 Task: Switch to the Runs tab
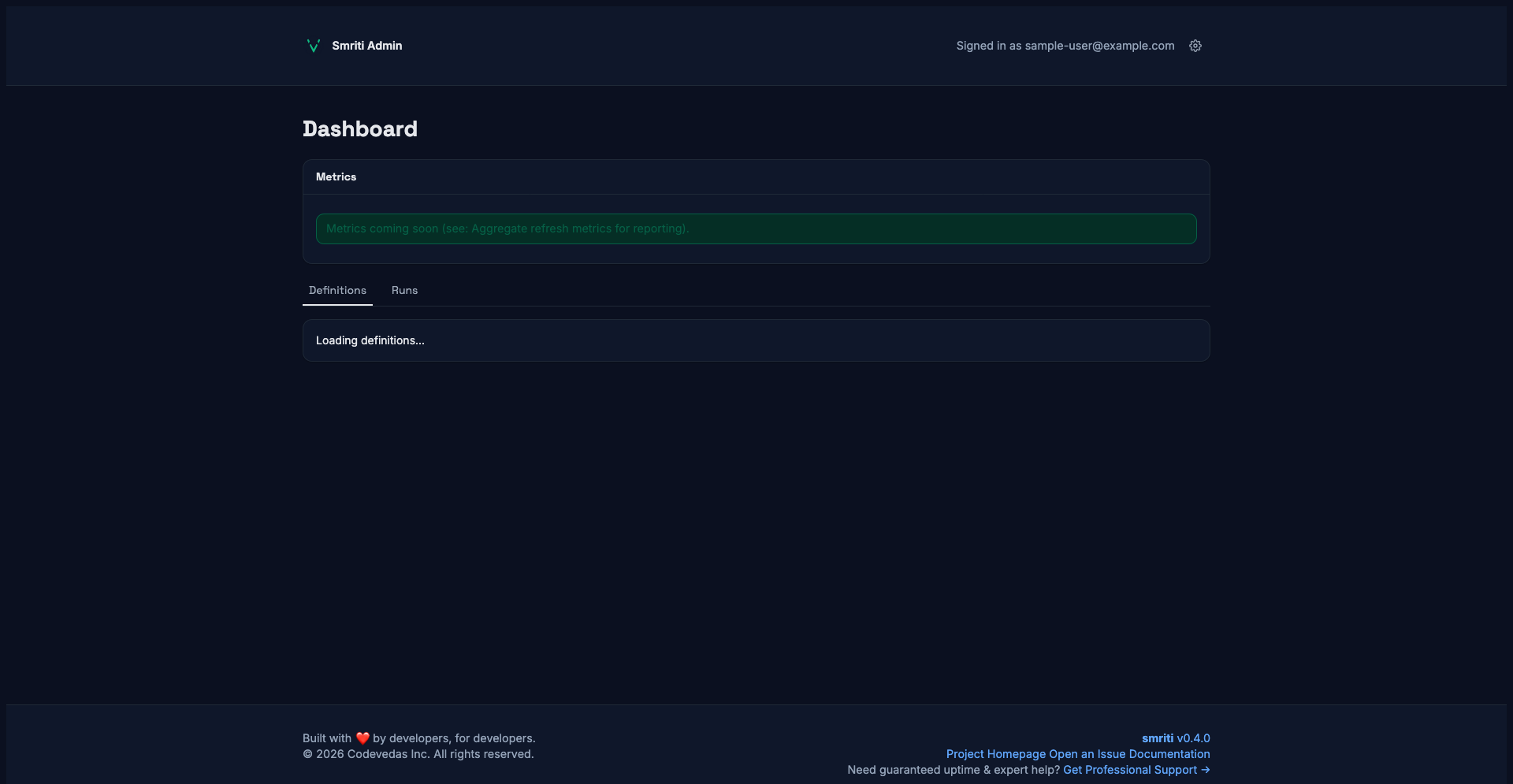coord(404,290)
